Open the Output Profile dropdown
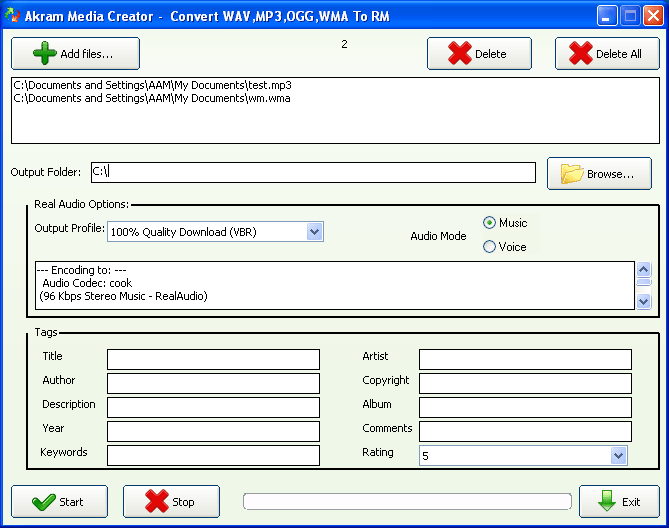Image resolution: width=669 pixels, height=528 pixels. pos(314,232)
